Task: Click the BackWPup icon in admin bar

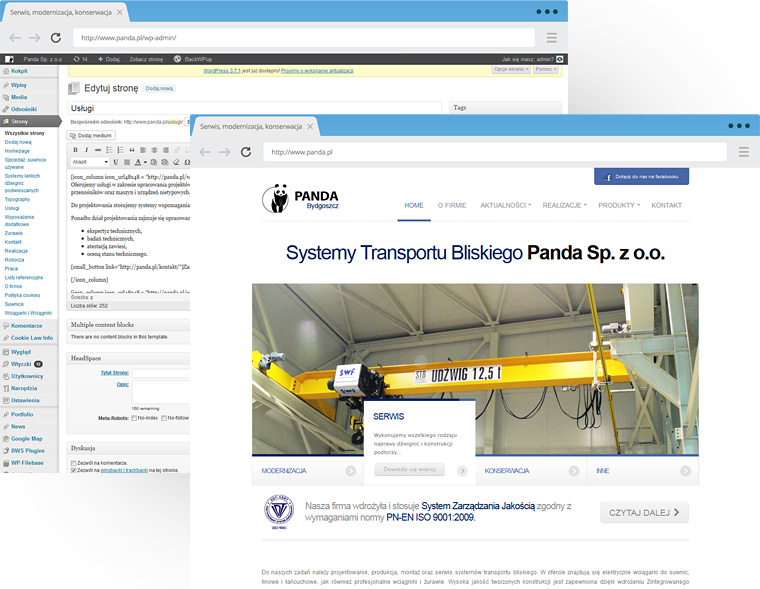Action: (x=177, y=59)
